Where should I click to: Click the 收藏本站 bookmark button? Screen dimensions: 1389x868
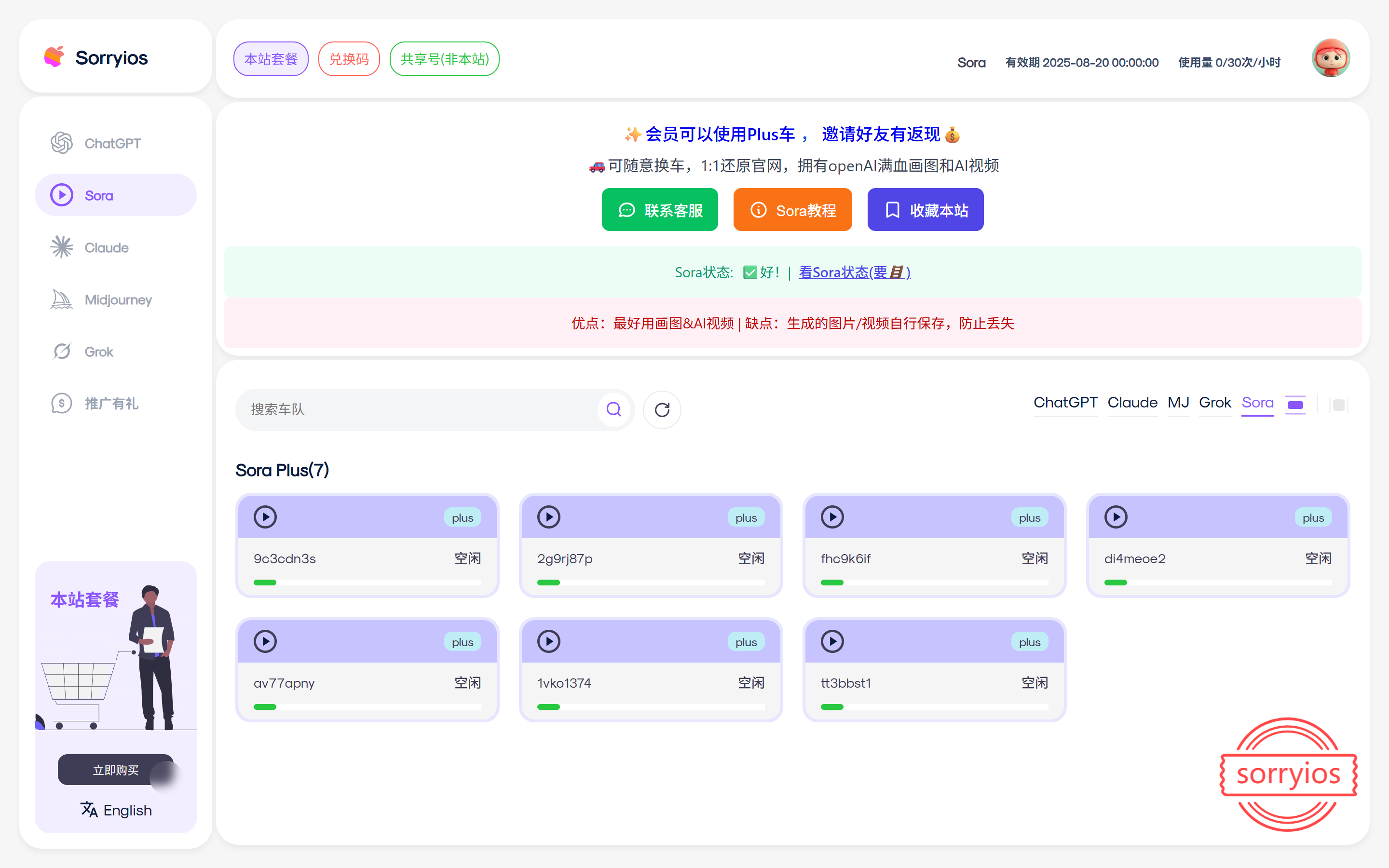coord(925,210)
